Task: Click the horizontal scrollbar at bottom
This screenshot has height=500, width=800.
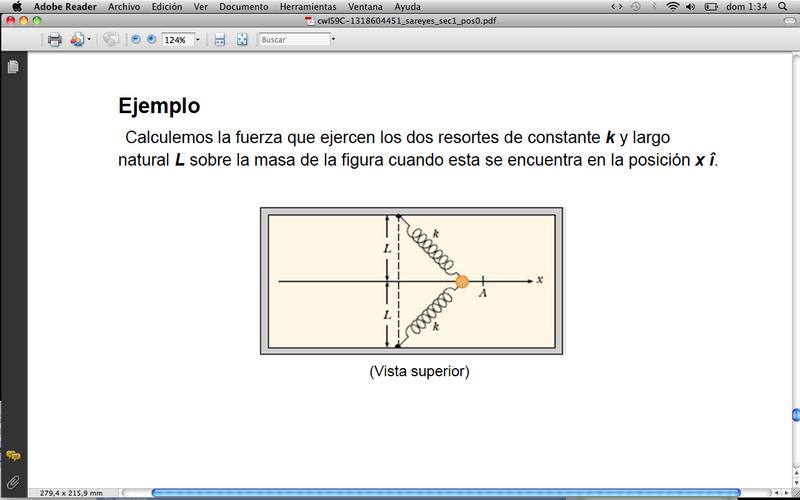Action: [x=445, y=492]
